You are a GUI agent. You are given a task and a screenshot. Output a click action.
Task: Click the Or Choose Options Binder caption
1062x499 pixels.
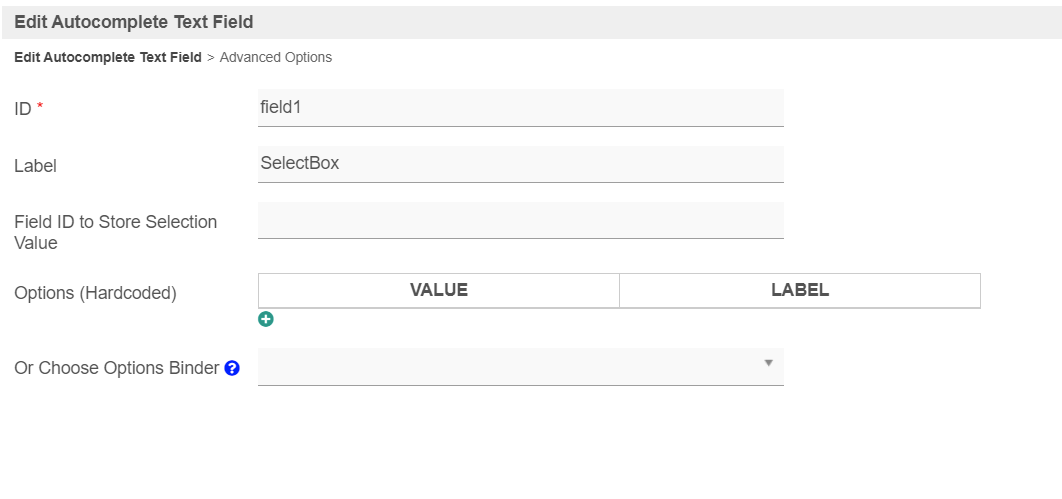[x=116, y=368]
